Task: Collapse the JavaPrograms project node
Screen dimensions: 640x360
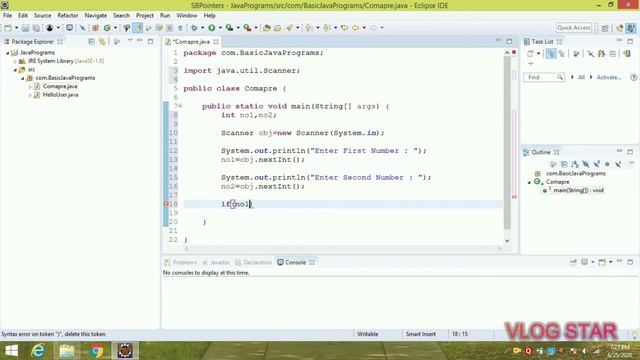Action: [x=7, y=53]
